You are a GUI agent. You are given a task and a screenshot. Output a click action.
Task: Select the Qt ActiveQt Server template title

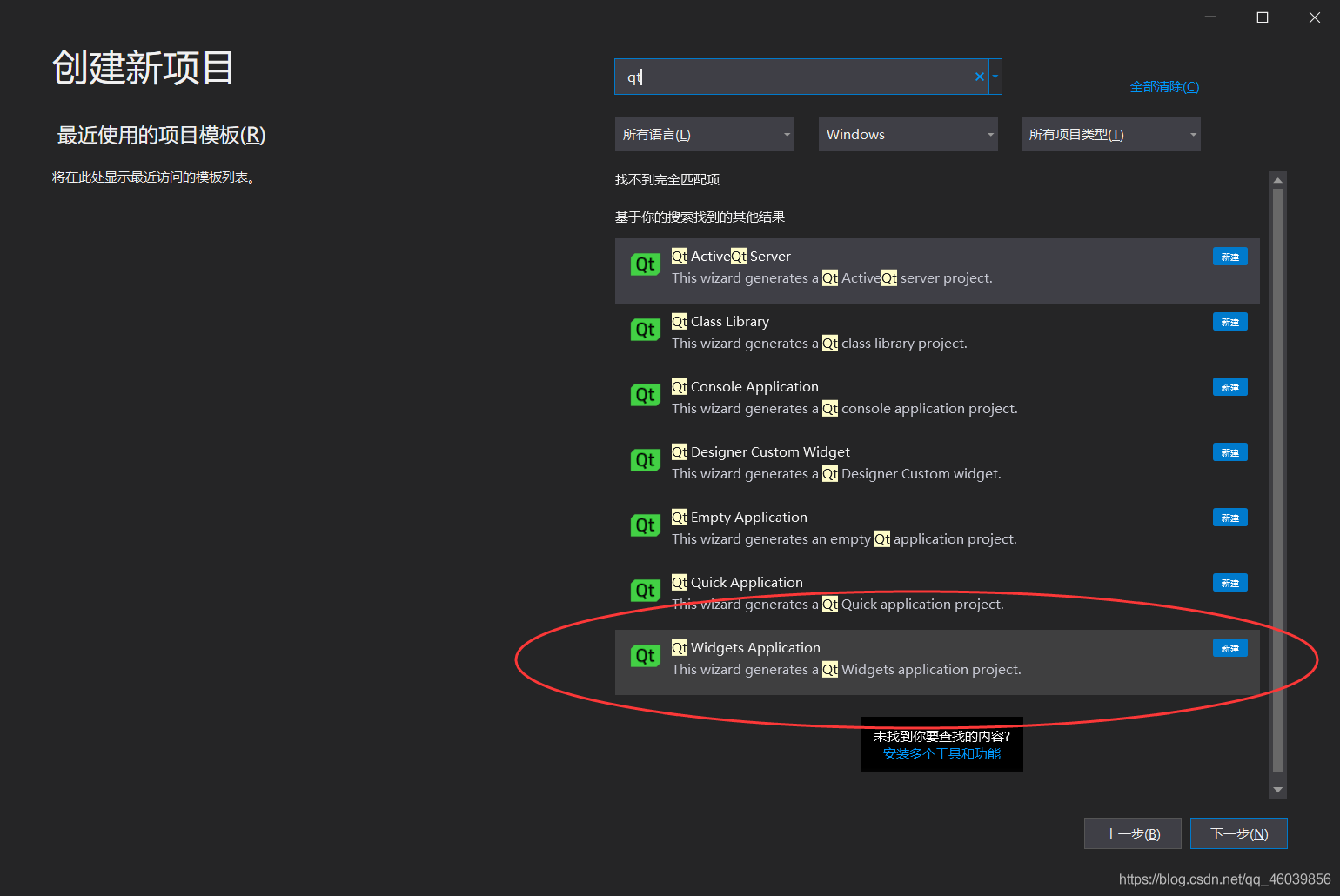tap(731, 257)
